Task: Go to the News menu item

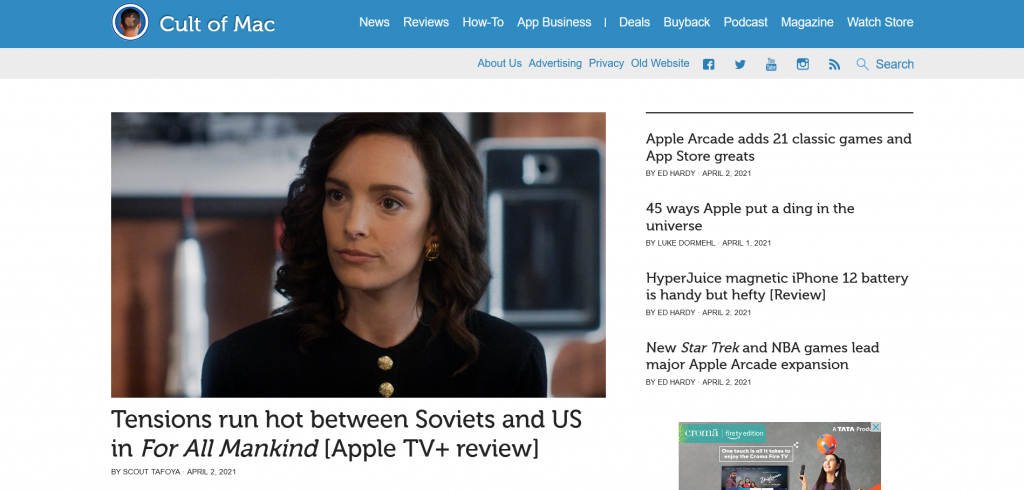Action: click(x=374, y=22)
